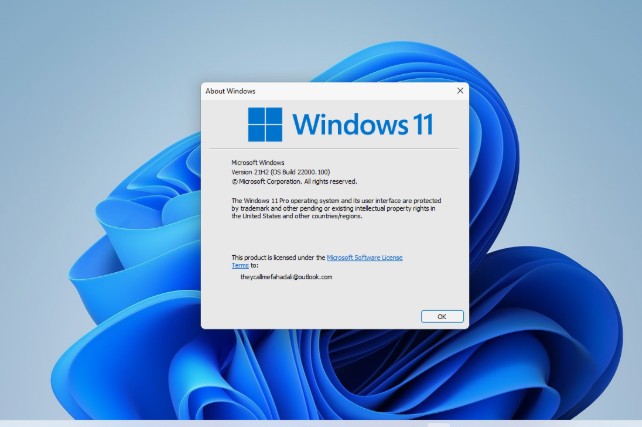Viewport: 642px width, 427px height.
Task: Click the separator line below the logo
Action: (x=335, y=150)
